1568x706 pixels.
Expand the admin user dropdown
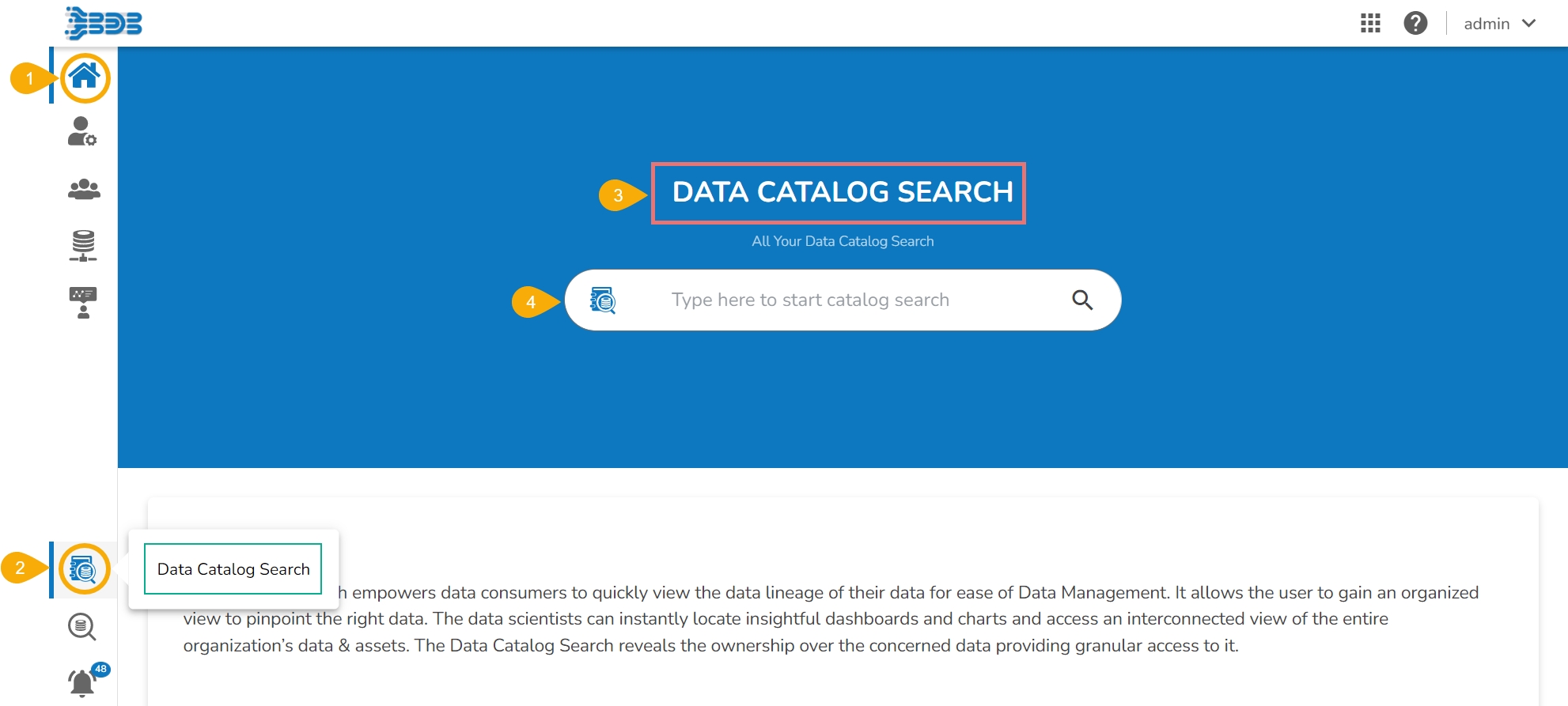pyautogui.click(x=1529, y=24)
